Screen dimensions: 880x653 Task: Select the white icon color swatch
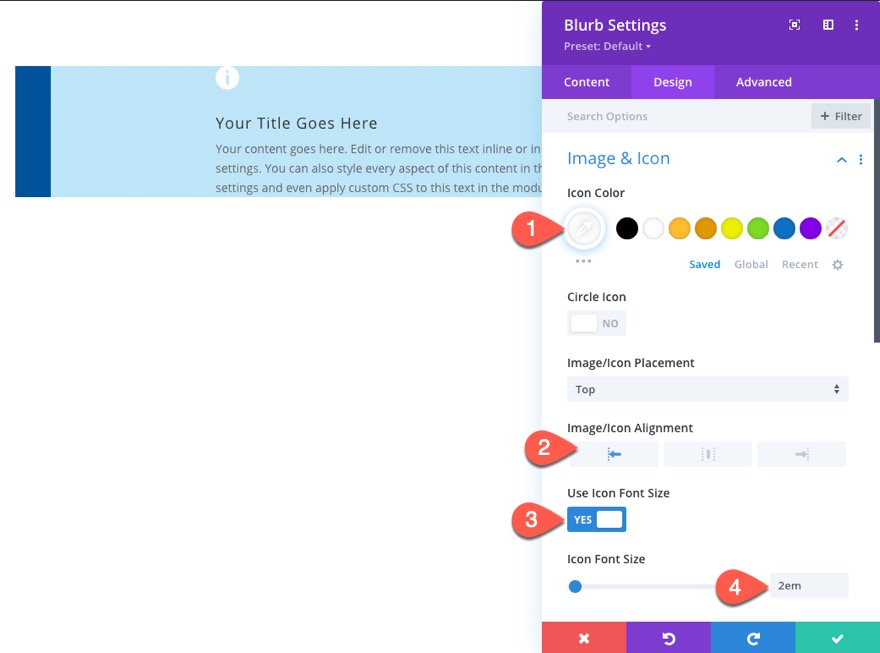click(653, 228)
